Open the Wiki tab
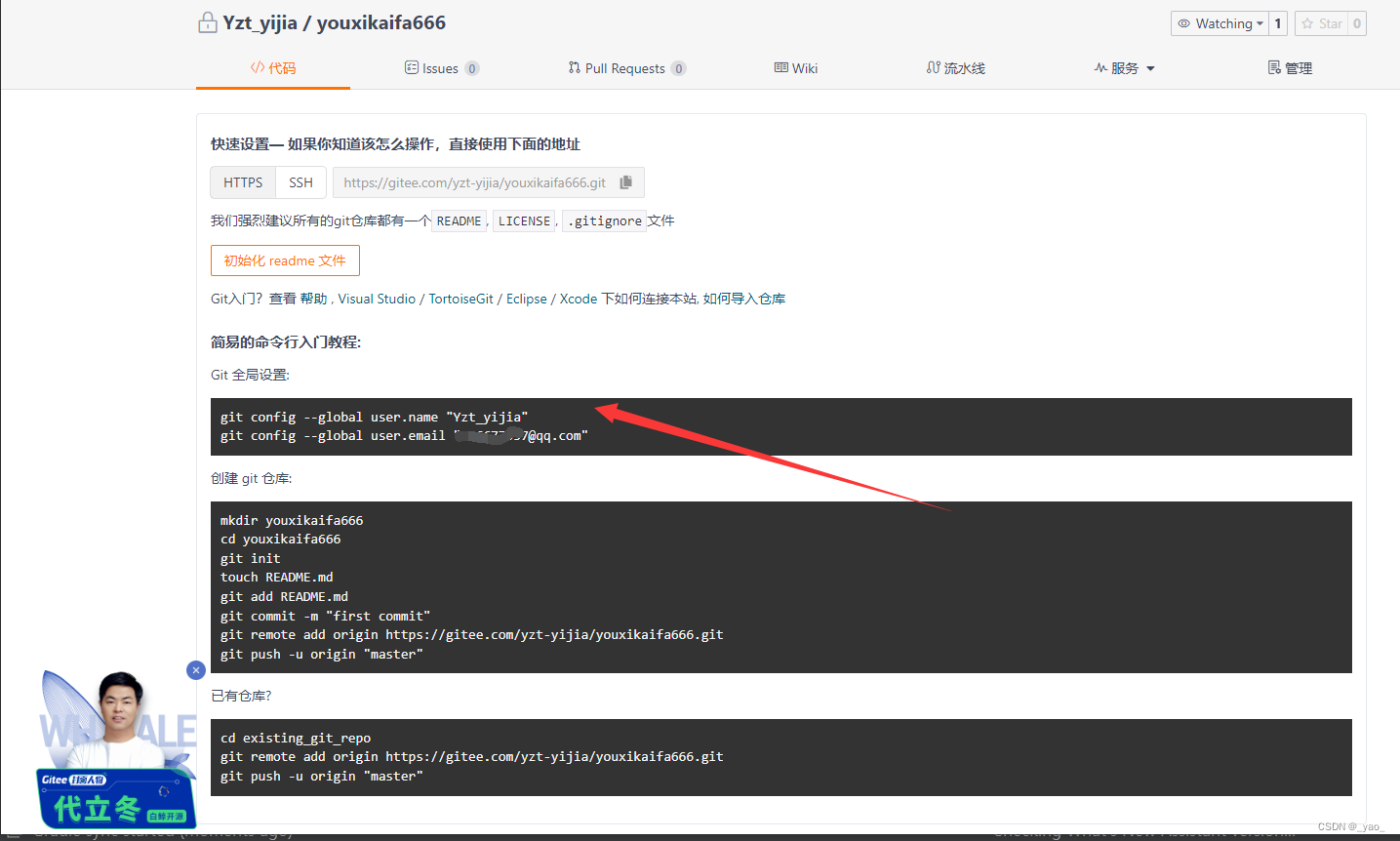The width and height of the screenshot is (1400, 841). click(796, 68)
